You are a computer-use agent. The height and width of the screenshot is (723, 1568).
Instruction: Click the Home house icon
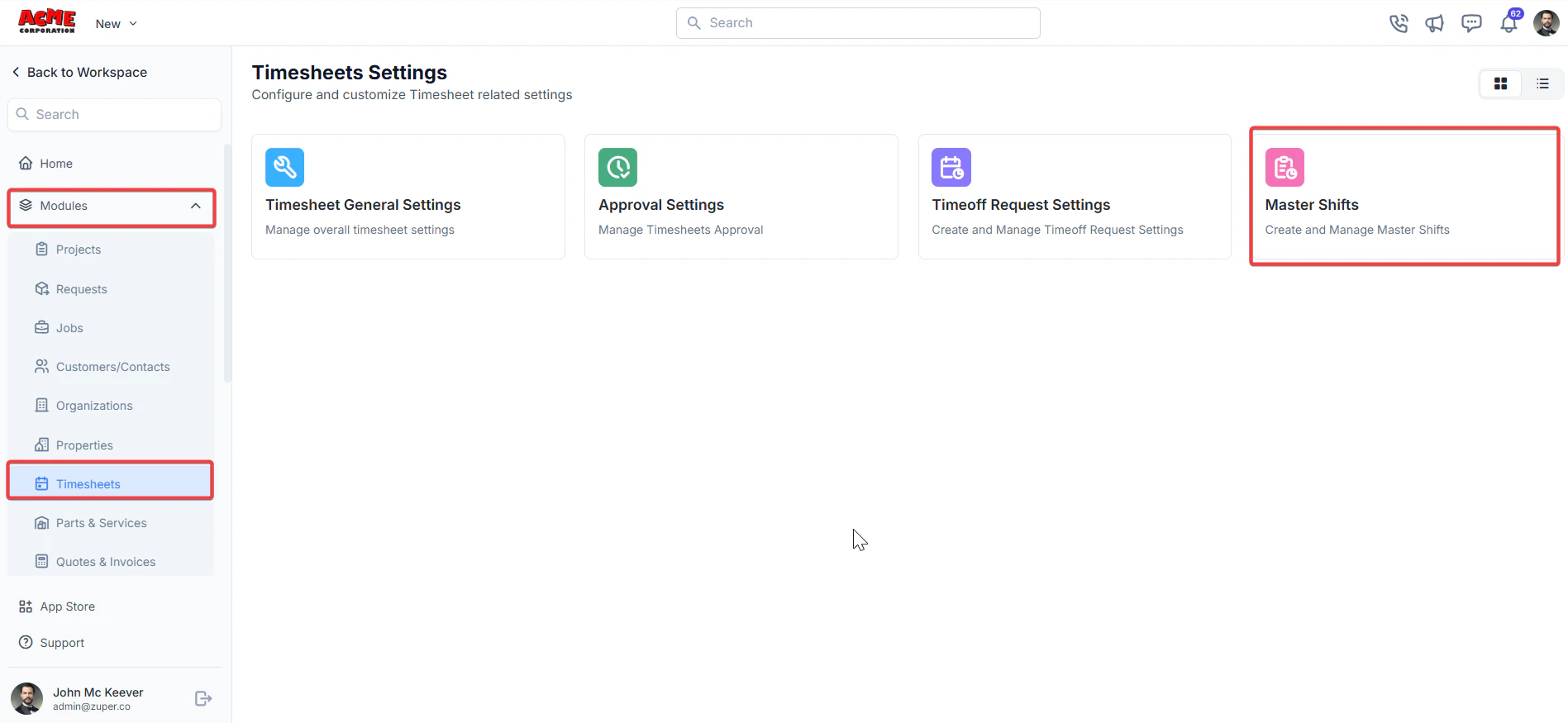(x=26, y=163)
